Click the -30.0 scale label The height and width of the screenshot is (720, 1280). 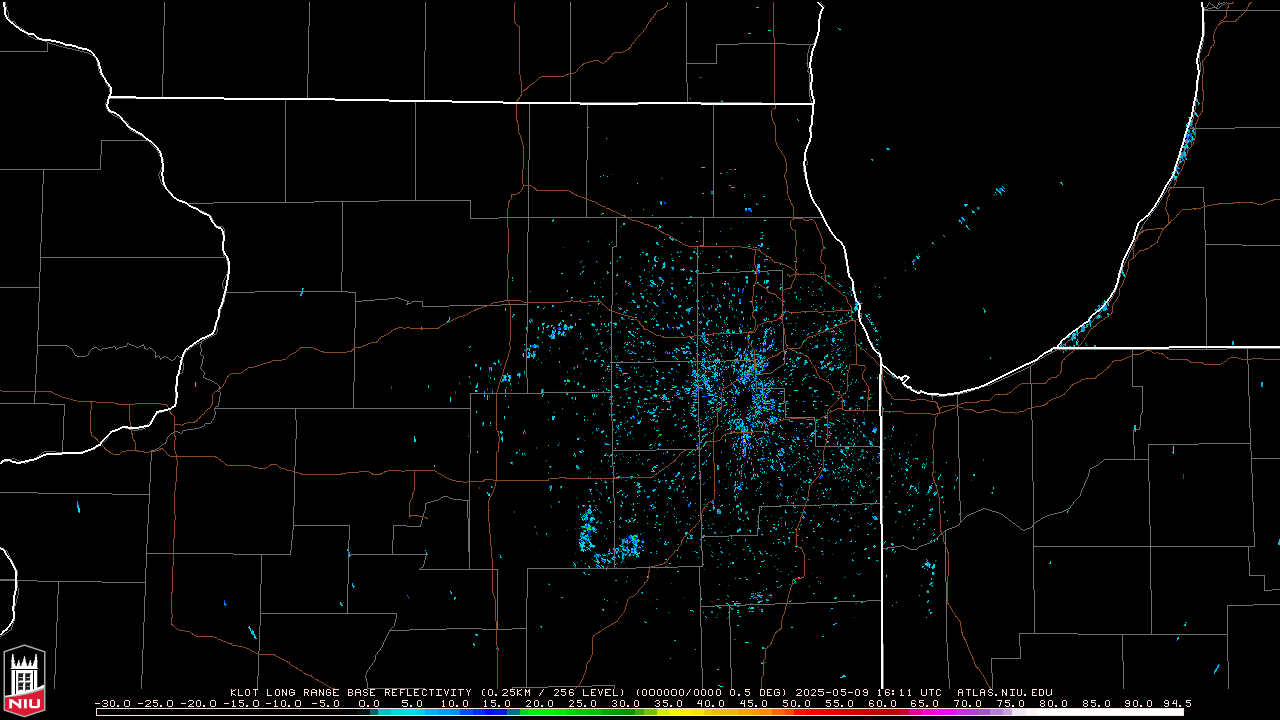113,703
